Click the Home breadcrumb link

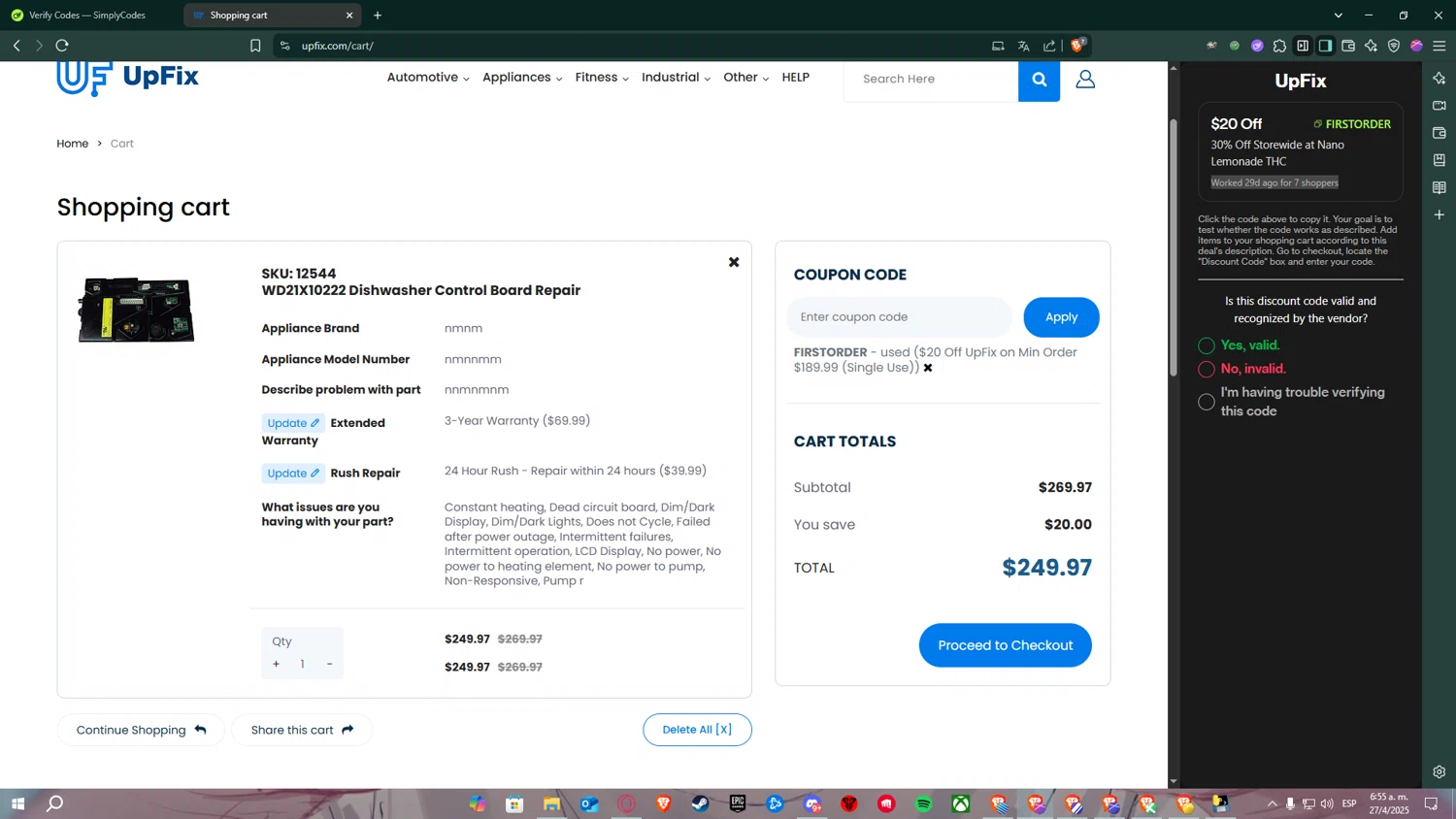pyautogui.click(x=72, y=144)
